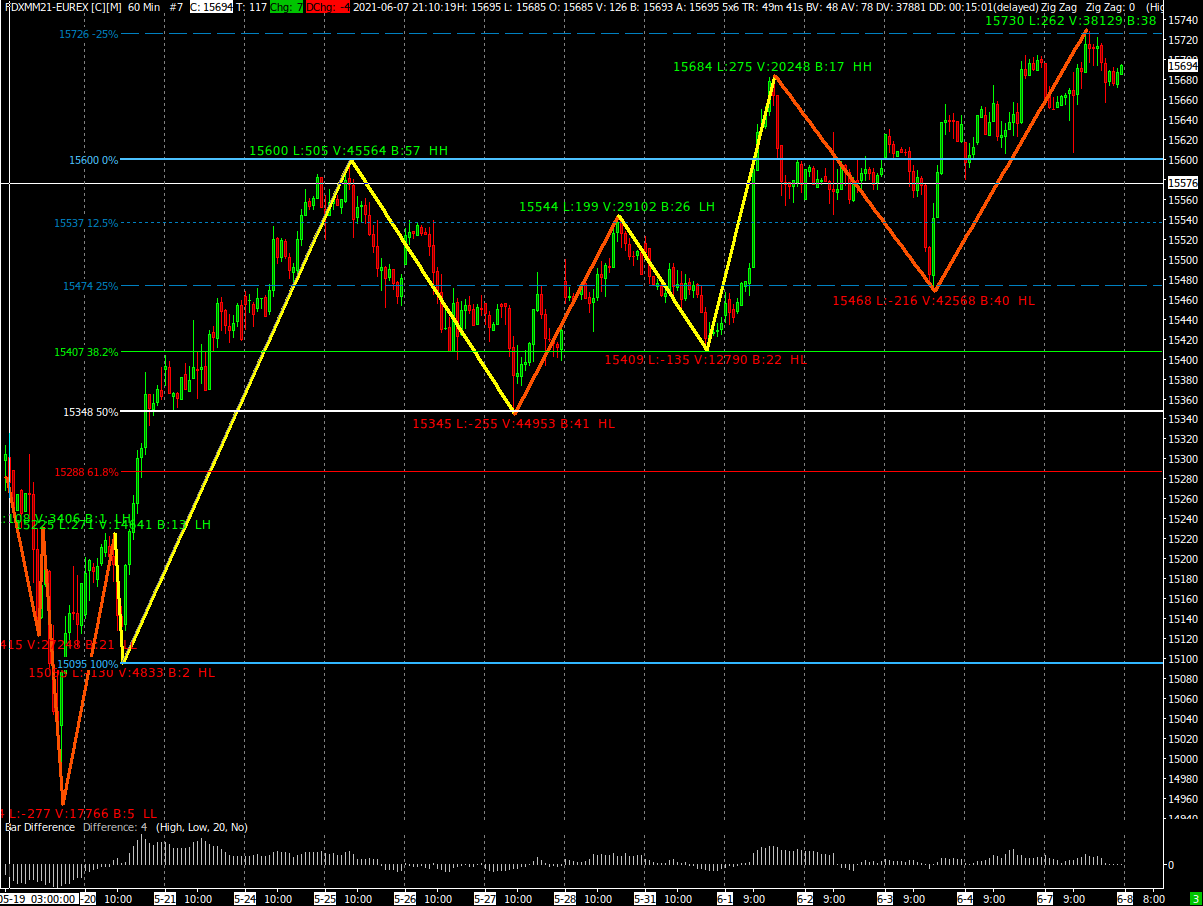Click the 15468 L:-216 V:42568 HL label
This screenshot has width=1203, height=906.
click(x=934, y=300)
